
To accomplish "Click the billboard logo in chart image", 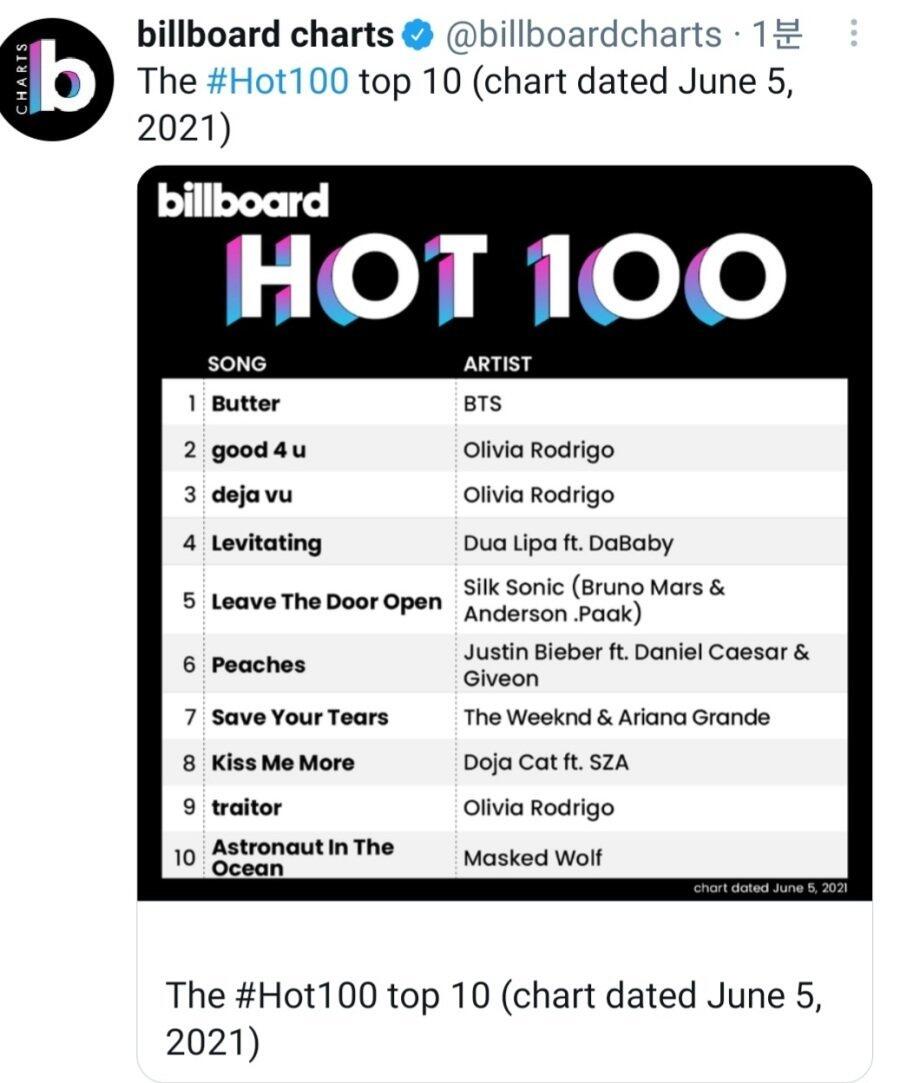I will (x=243, y=202).
